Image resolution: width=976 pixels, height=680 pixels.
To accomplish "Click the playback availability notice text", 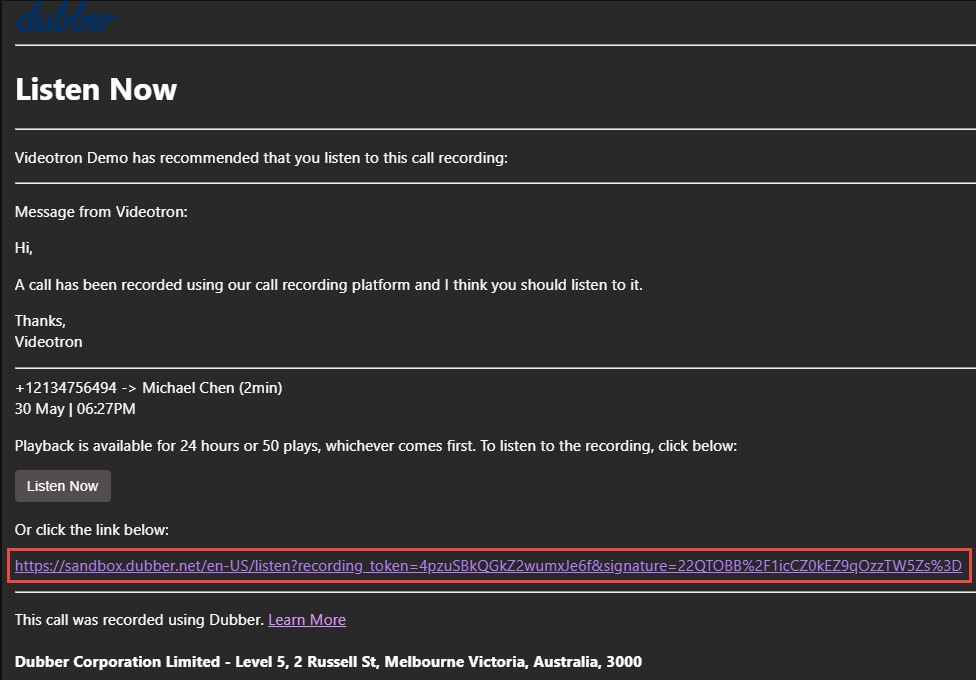I will (375, 446).
